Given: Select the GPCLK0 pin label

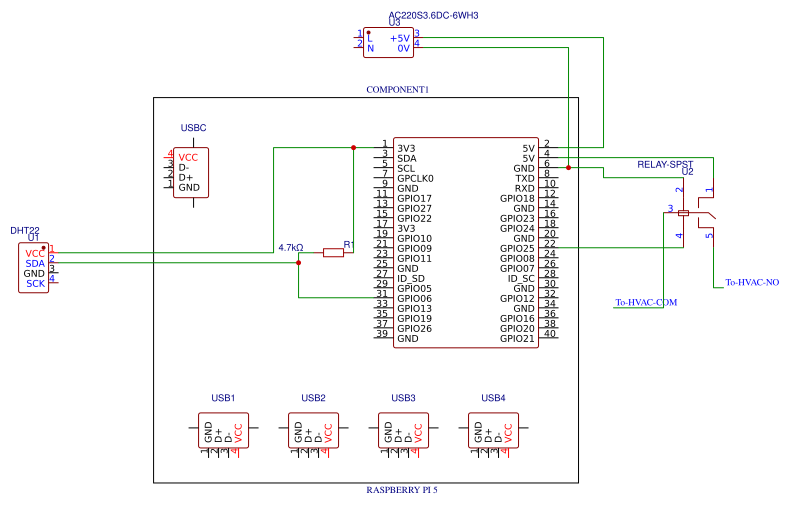Looking at the screenshot, I should [x=415, y=178].
